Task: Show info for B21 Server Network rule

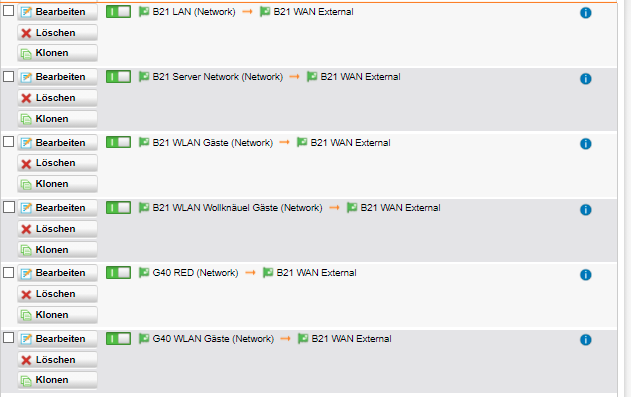Action: click(586, 78)
